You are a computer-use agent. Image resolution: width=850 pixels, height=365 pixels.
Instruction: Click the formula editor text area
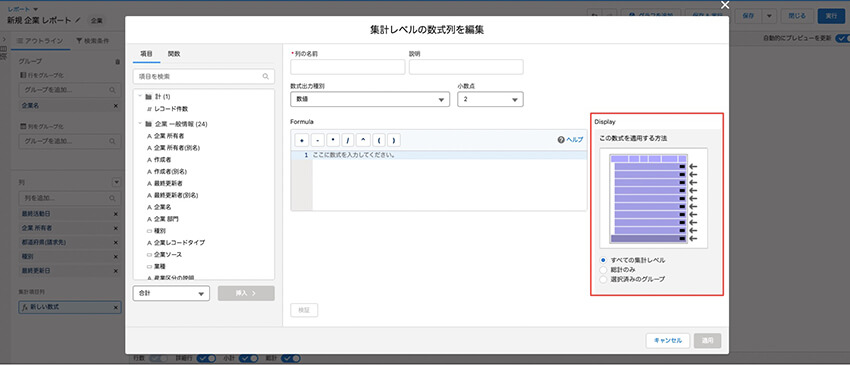click(449, 181)
